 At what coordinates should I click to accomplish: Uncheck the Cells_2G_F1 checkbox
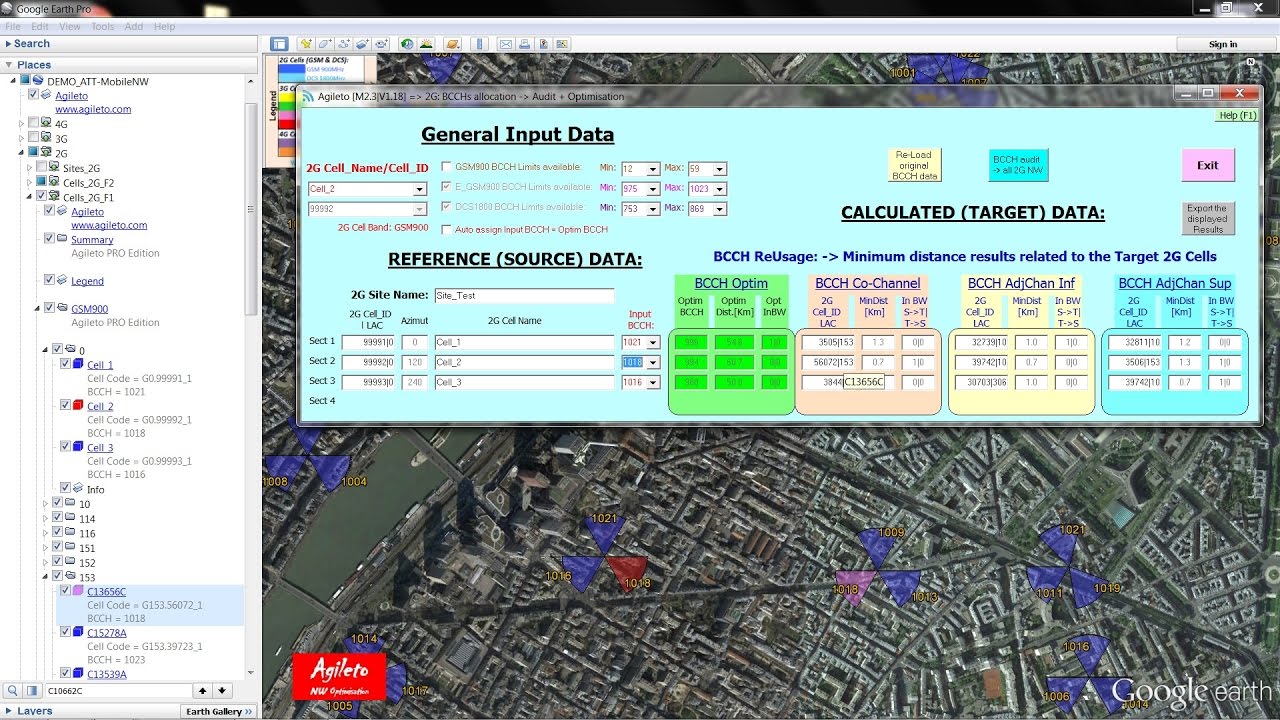41,196
